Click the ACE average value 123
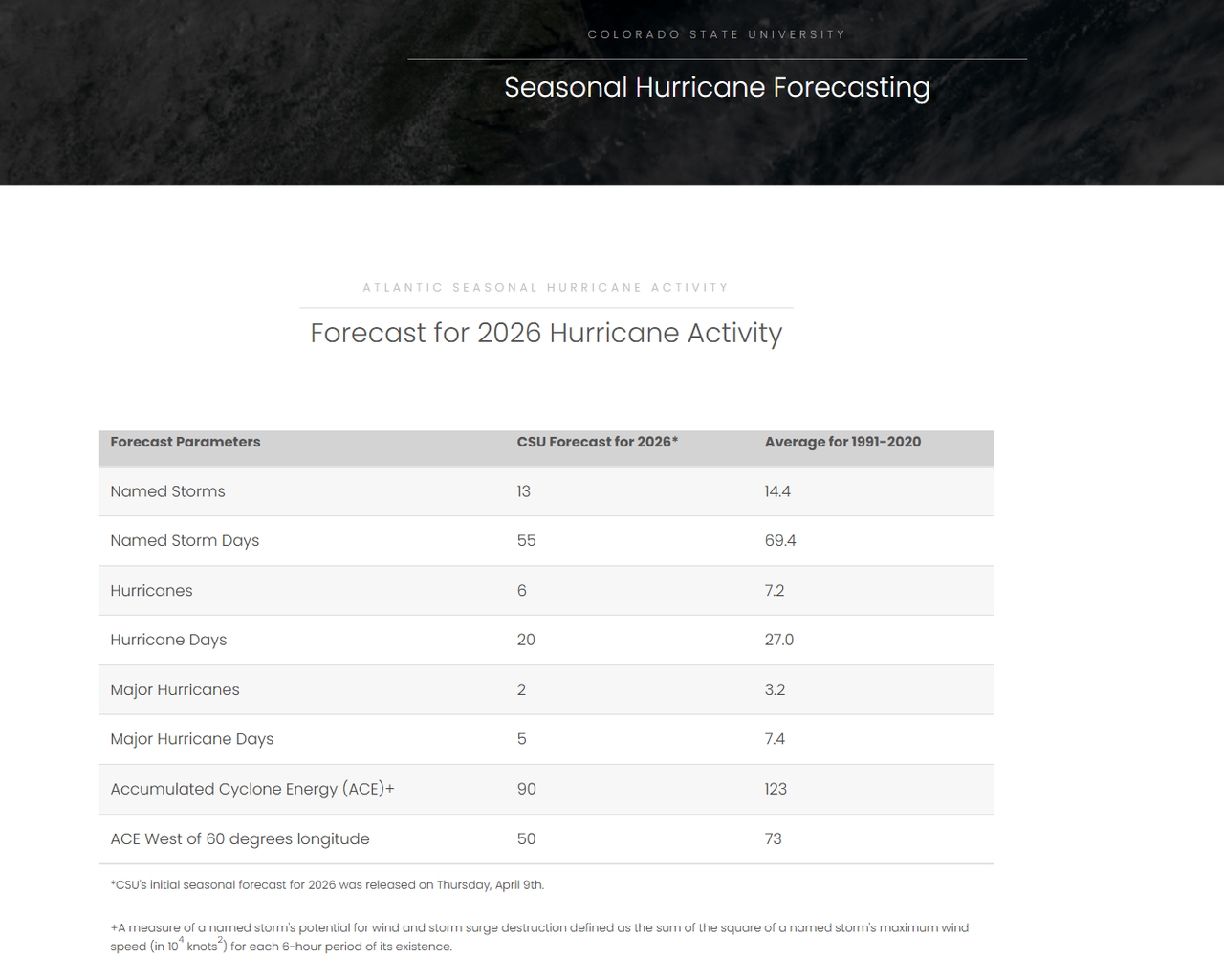Image resolution: width=1224 pixels, height=980 pixels. tap(776, 789)
